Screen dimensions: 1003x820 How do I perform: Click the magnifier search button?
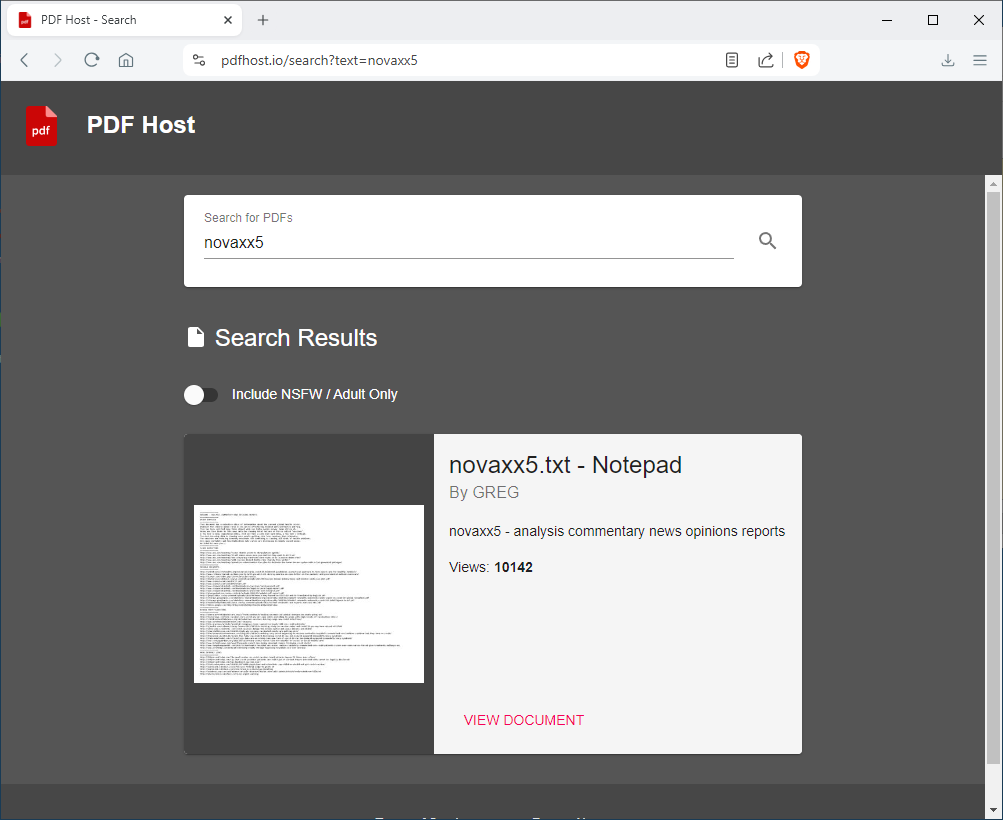pos(768,240)
